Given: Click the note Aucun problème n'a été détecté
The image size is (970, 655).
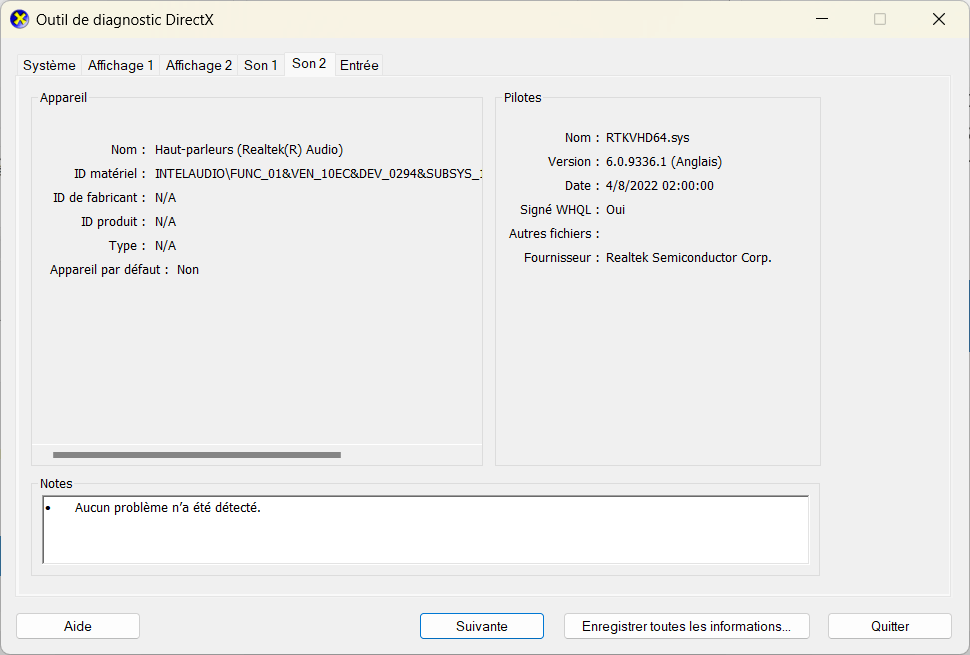Looking at the screenshot, I should tap(168, 508).
